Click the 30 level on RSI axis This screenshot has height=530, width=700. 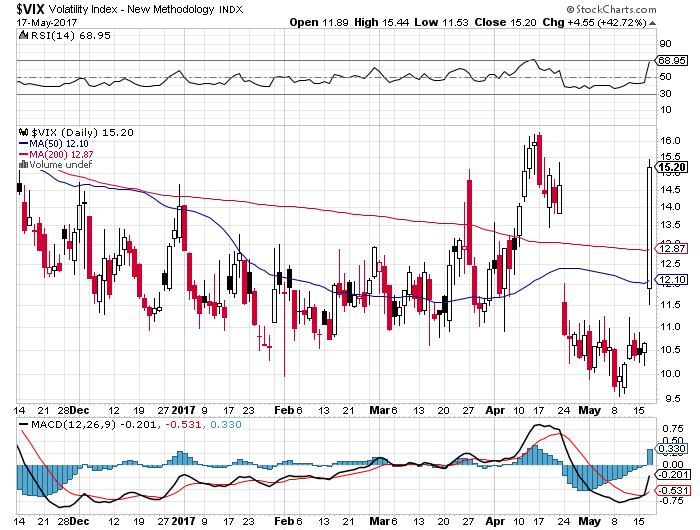(x=665, y=94)
